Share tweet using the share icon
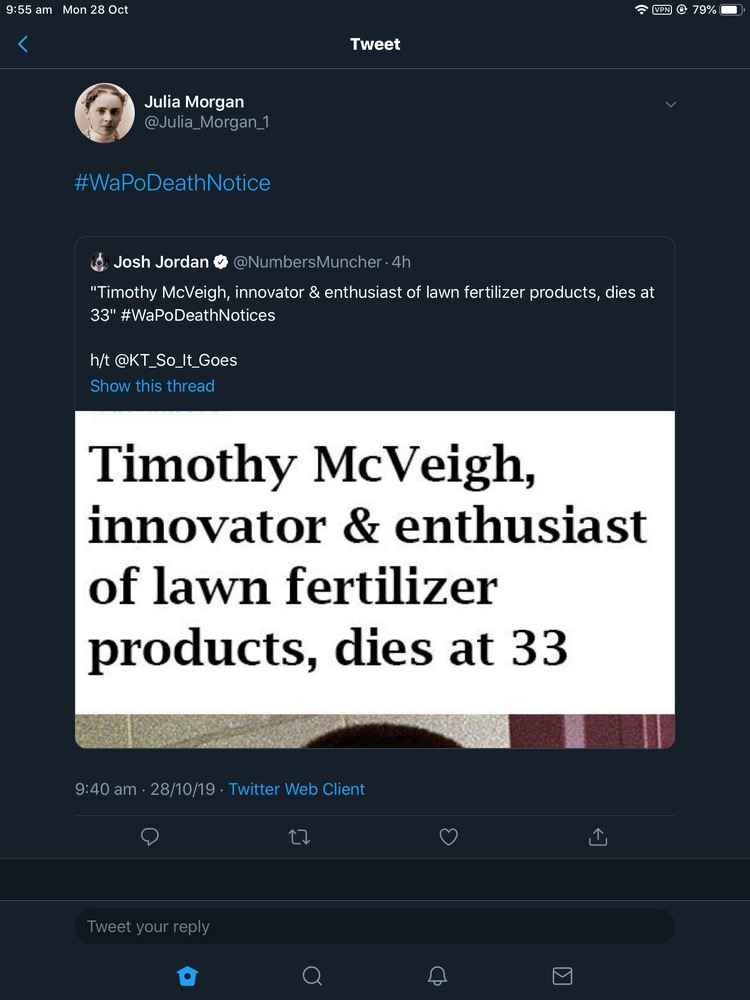750x1000 pixels. (x=598, y=837)
